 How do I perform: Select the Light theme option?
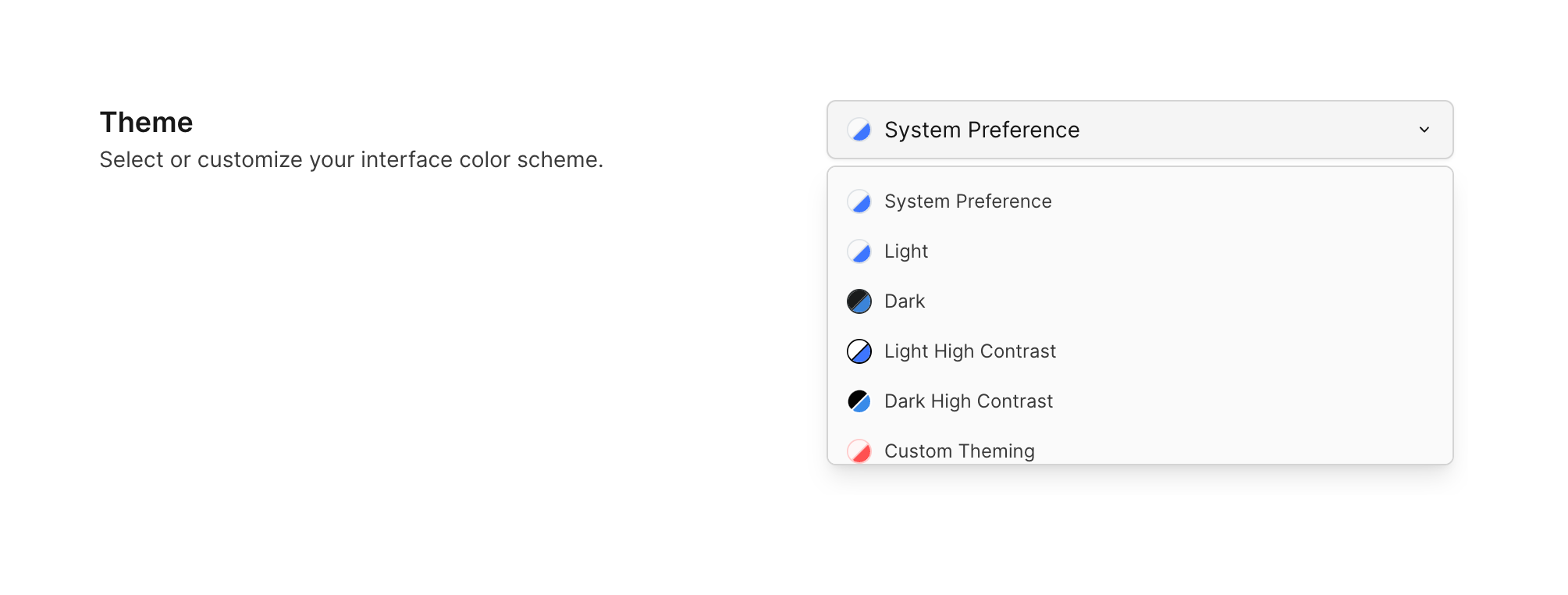pyautogui.click(x=906, y=251)
